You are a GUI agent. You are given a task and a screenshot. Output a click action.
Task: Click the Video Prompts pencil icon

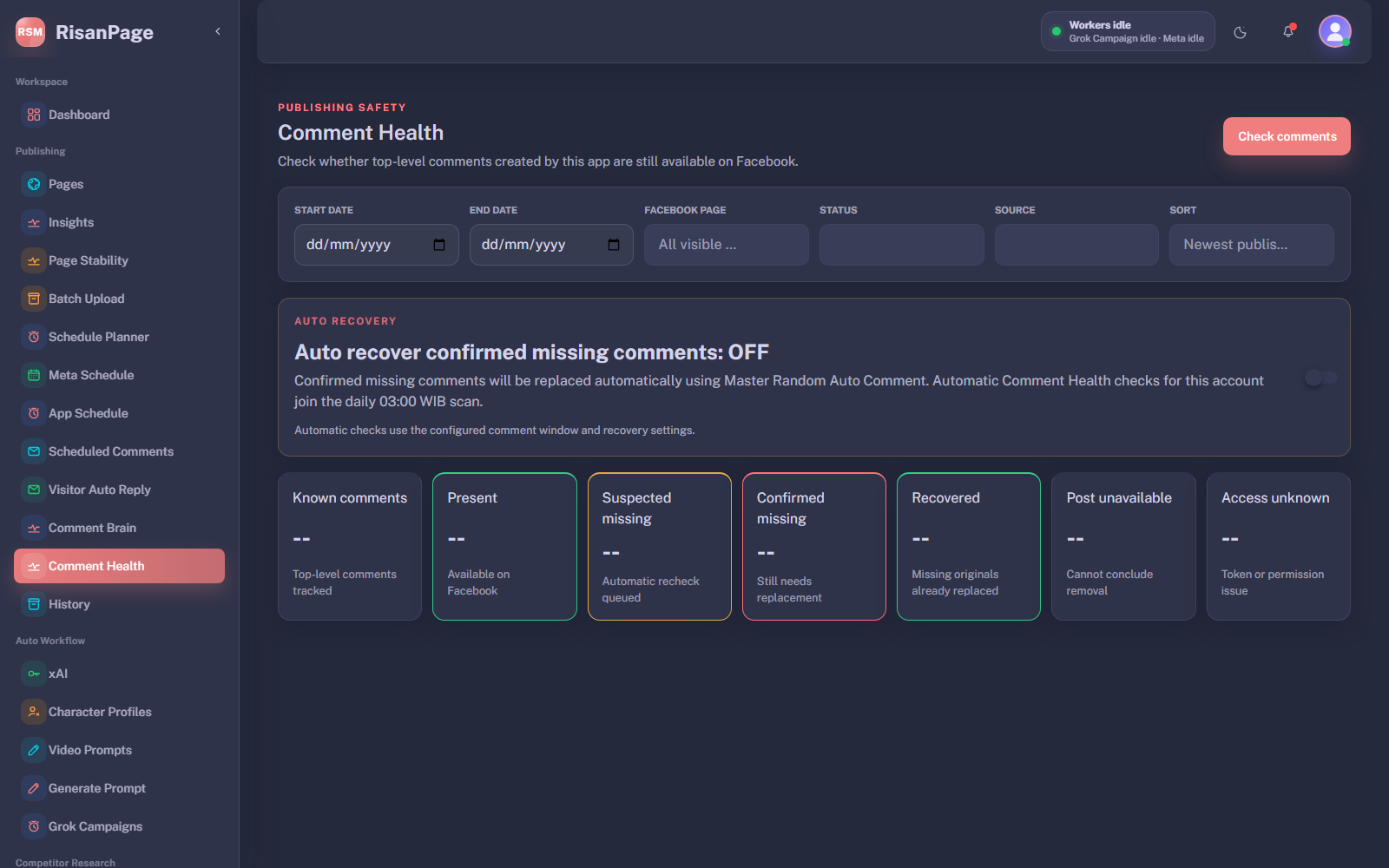(34, 750)
